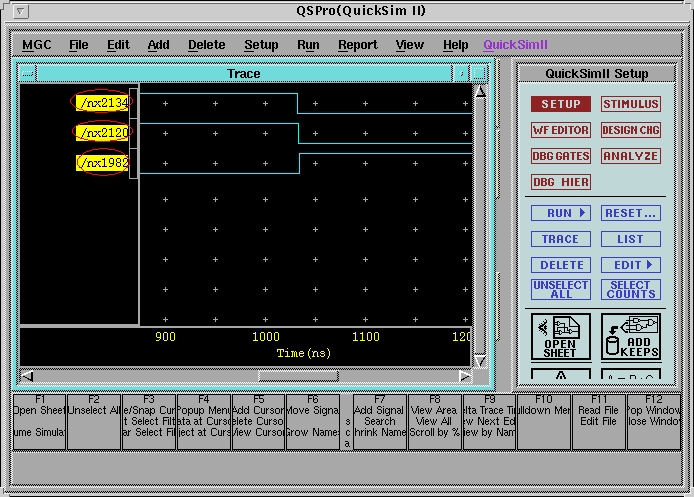694x497 pixels.
Task: Expand the RUN submenu button
Action: pos(560,213)
